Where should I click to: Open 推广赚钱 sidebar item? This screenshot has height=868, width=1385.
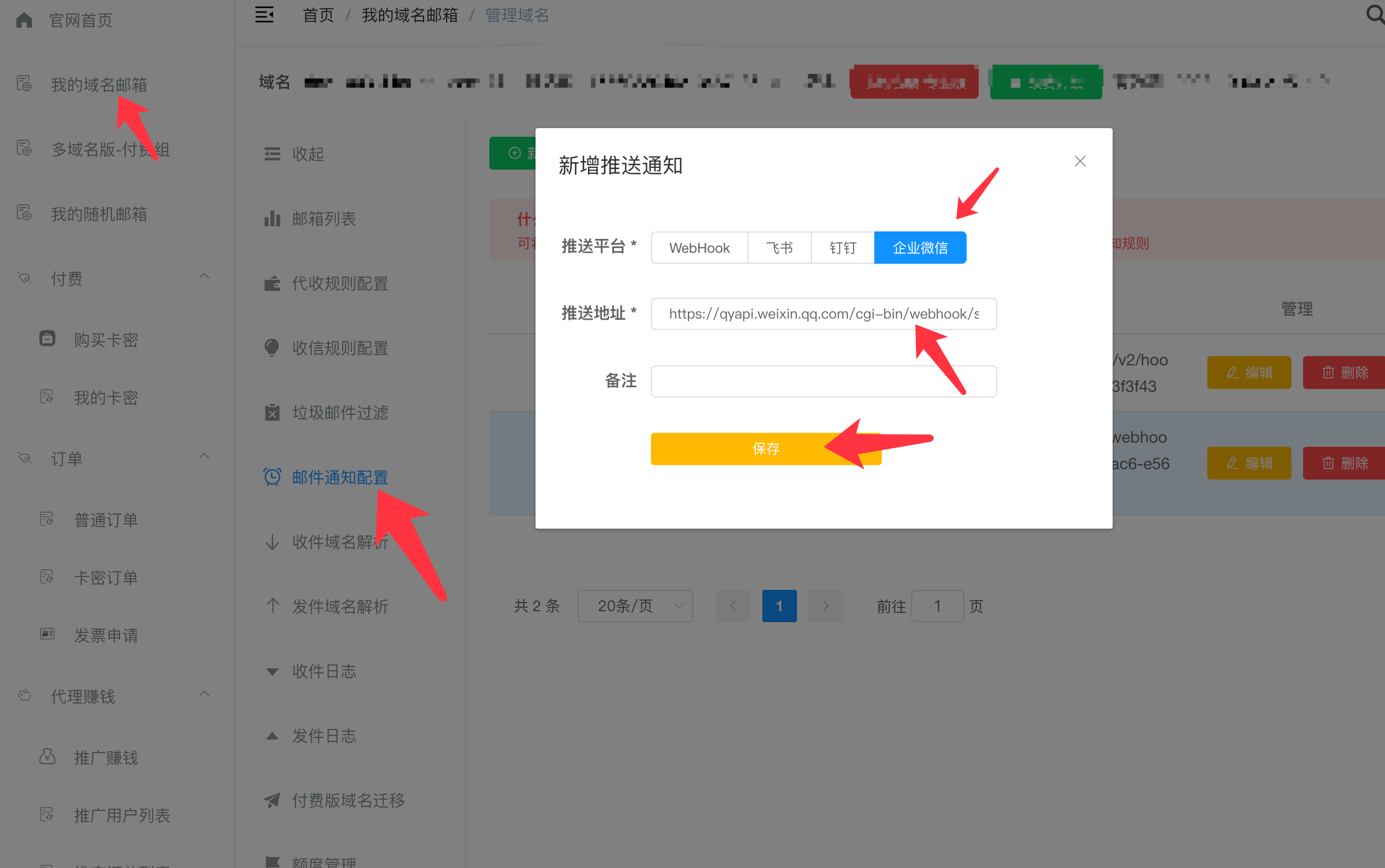point(106,757)
